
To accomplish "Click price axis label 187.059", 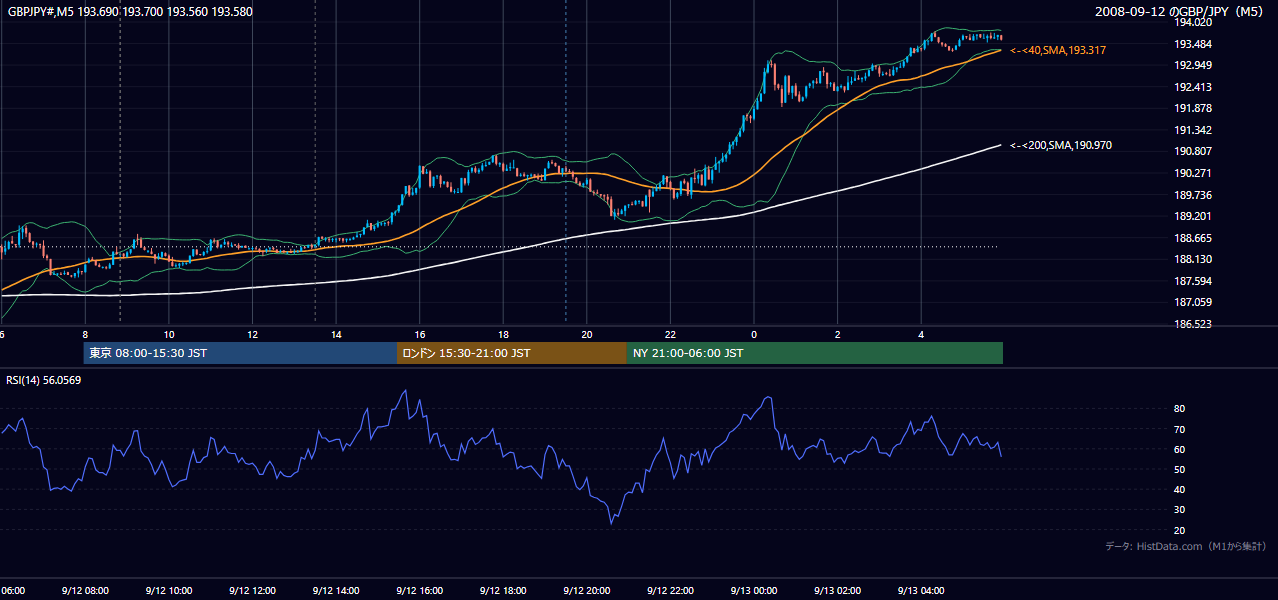I will [x=1193, y=302].
